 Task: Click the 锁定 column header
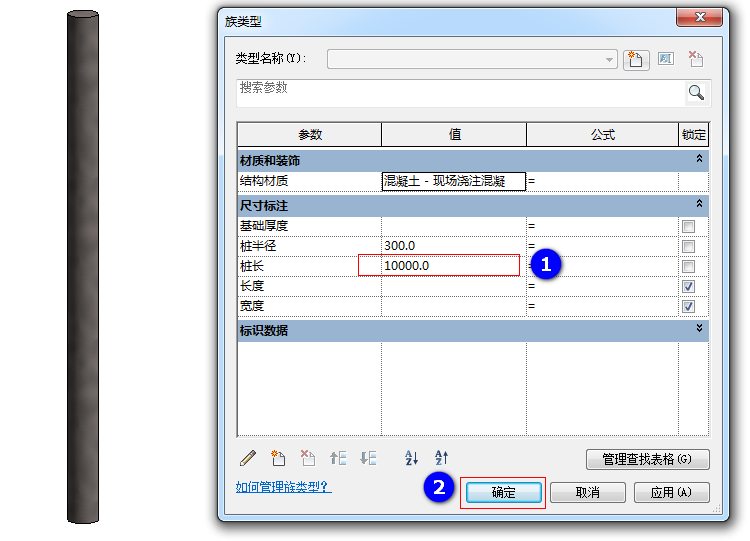click(x=694, y=134)
